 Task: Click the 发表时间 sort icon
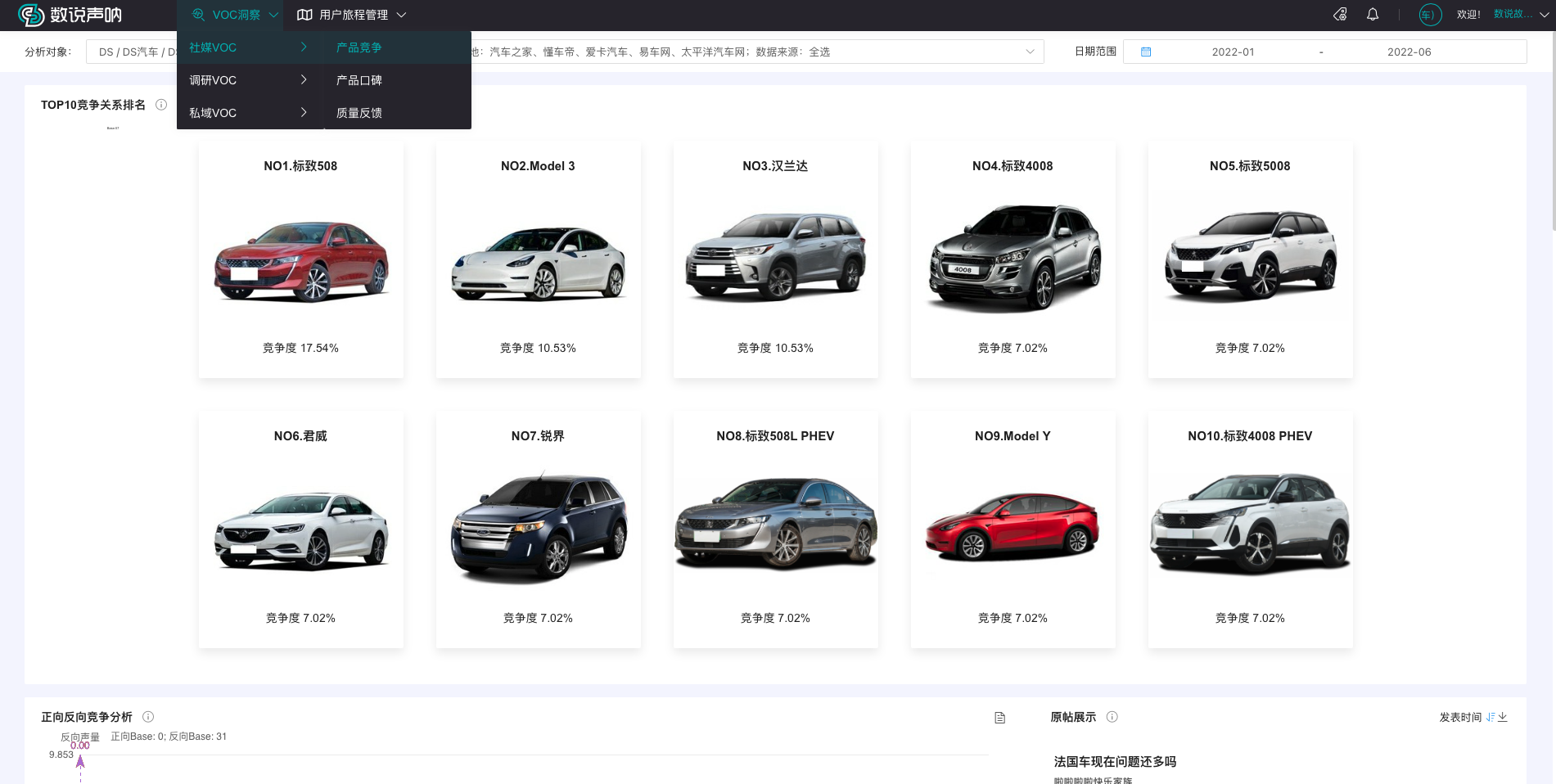(1491, 717)
